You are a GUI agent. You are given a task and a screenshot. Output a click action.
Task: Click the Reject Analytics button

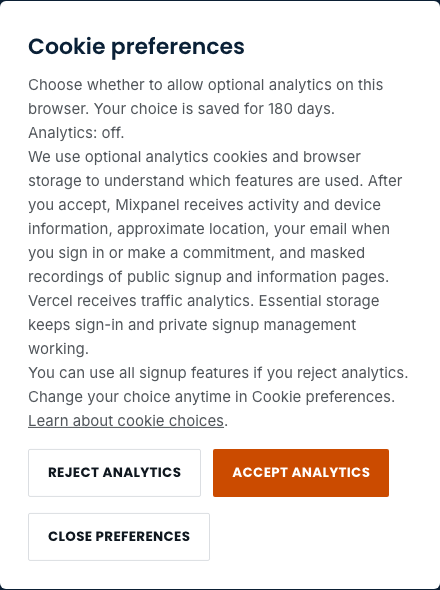(x=114, y=473)
